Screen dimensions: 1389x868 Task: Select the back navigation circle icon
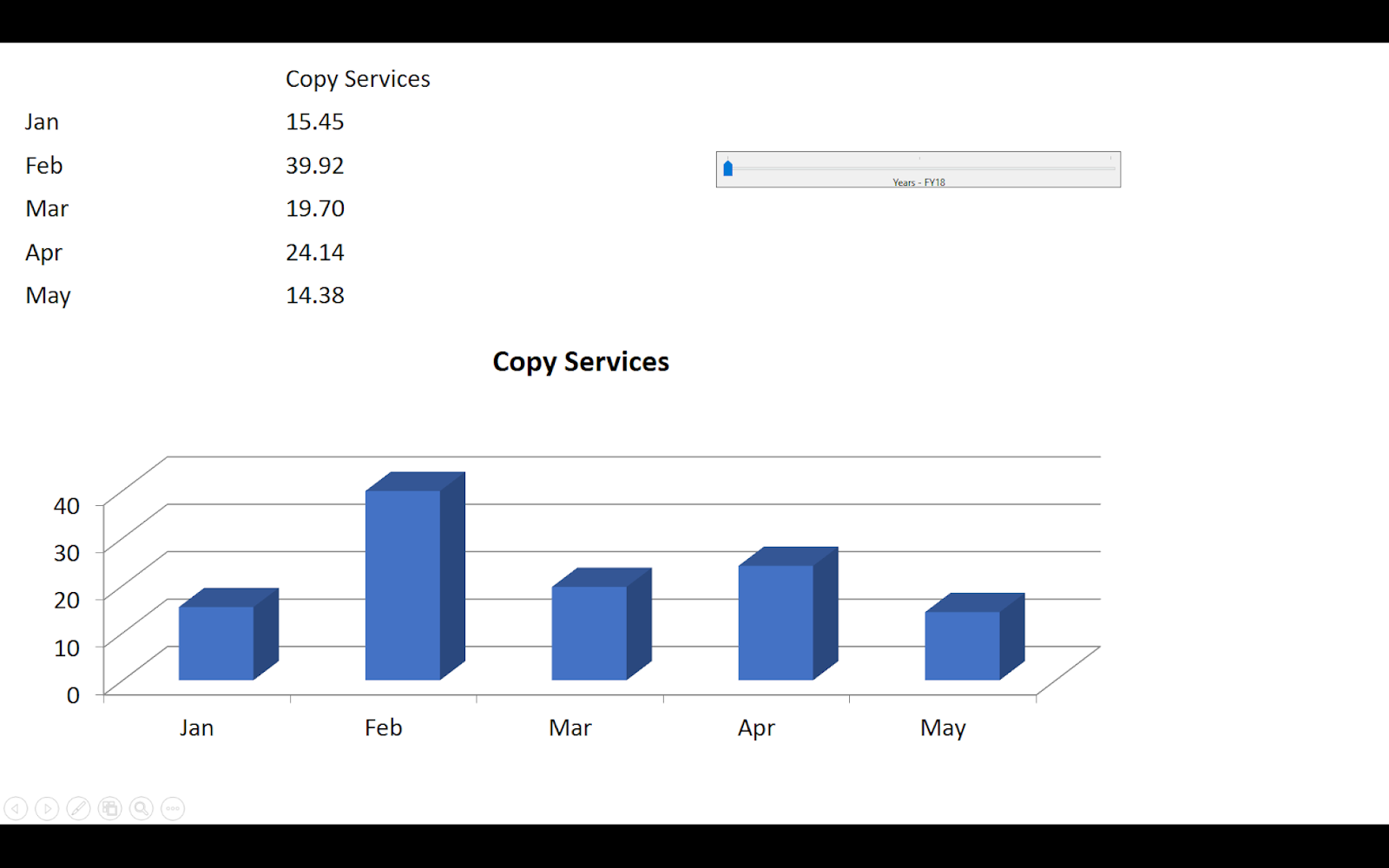16,808
